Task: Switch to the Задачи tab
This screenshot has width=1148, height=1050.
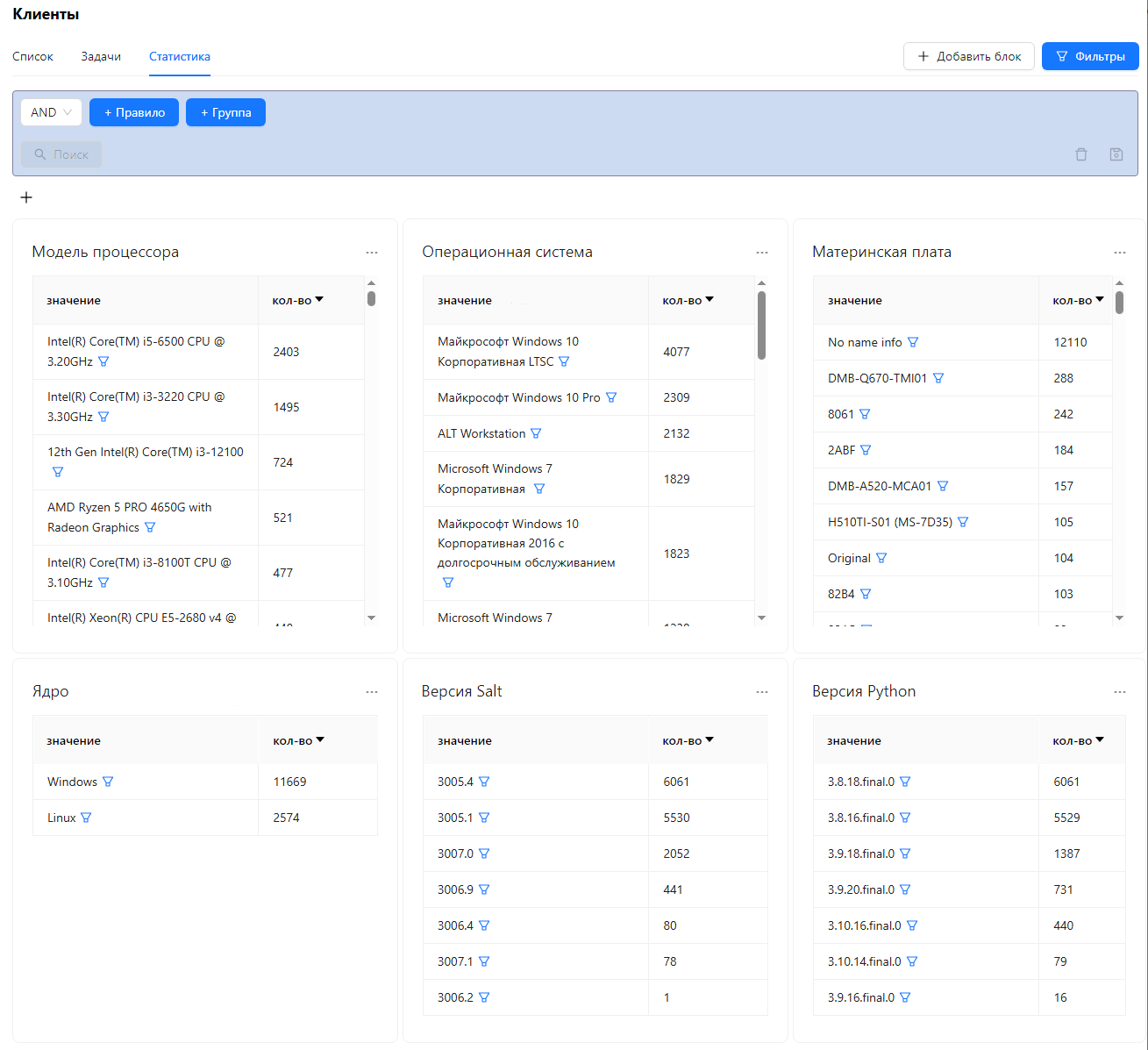Action: [x=101, y=56]
